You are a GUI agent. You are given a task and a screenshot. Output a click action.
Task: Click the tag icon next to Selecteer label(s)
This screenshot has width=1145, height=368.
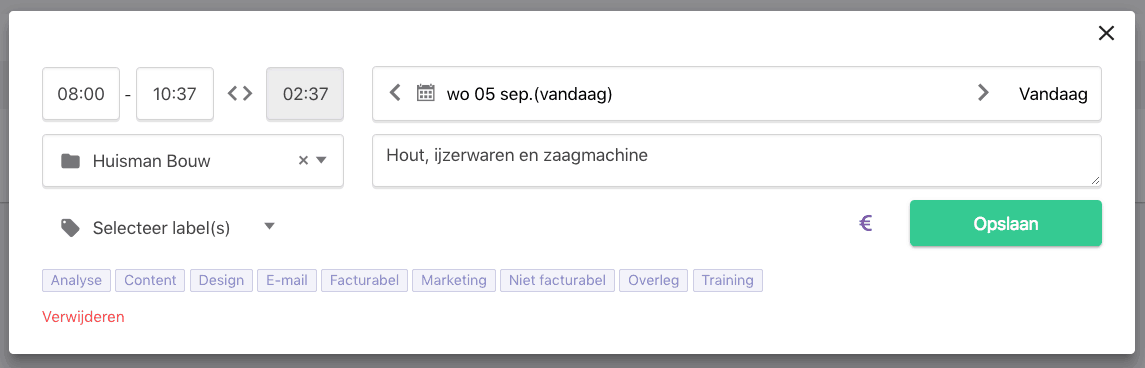(70, 228)
